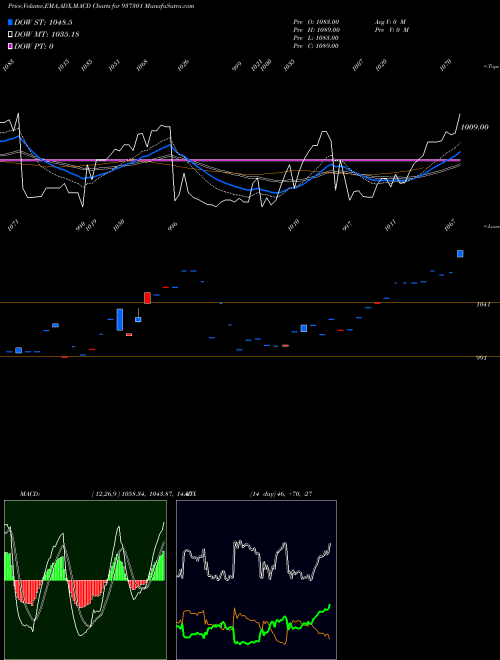
Task: Click the 999 top label
Action: tap(237, 66)
